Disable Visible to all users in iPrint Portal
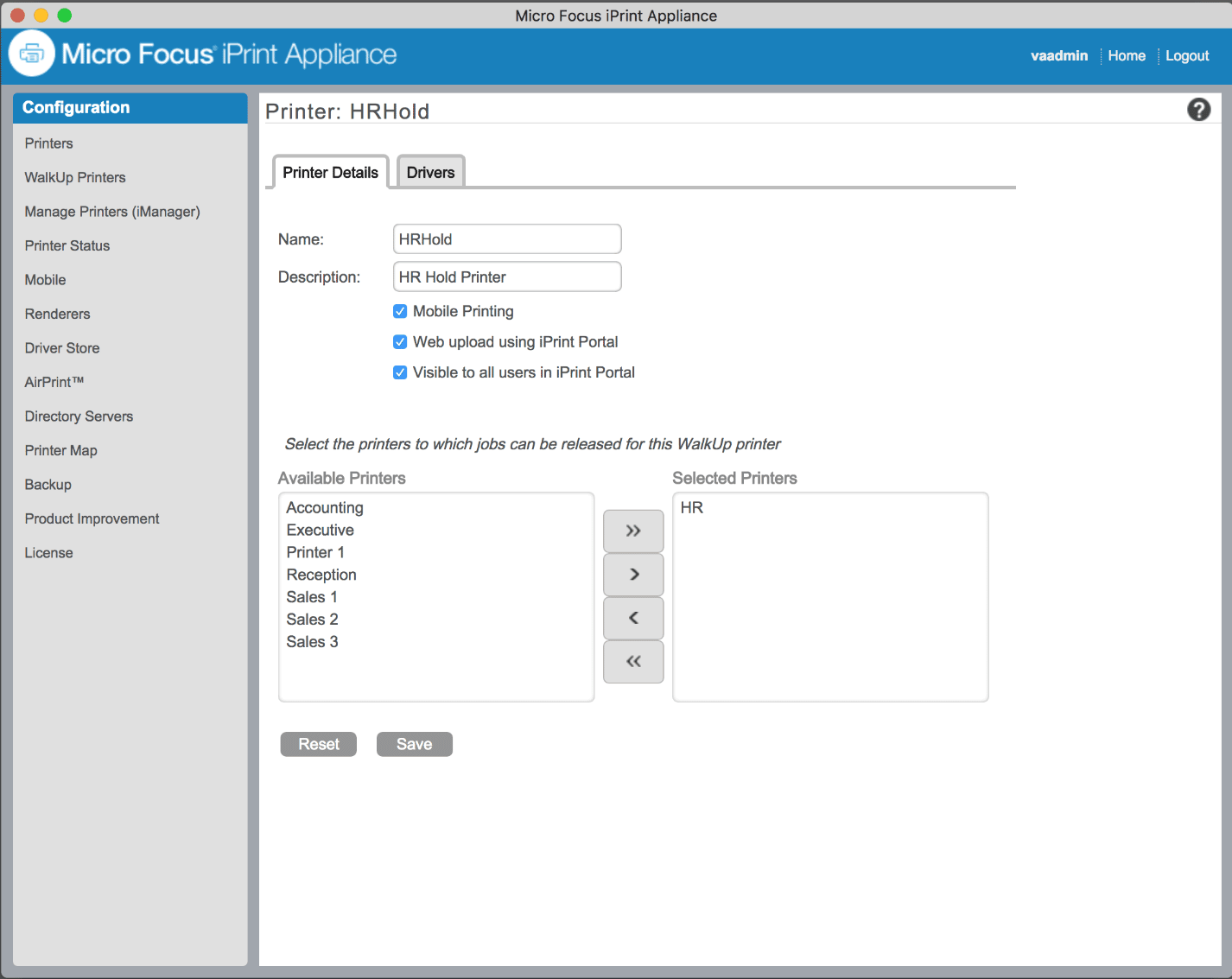This screenshot has height=979, width=1232. (x=400, y=372)
